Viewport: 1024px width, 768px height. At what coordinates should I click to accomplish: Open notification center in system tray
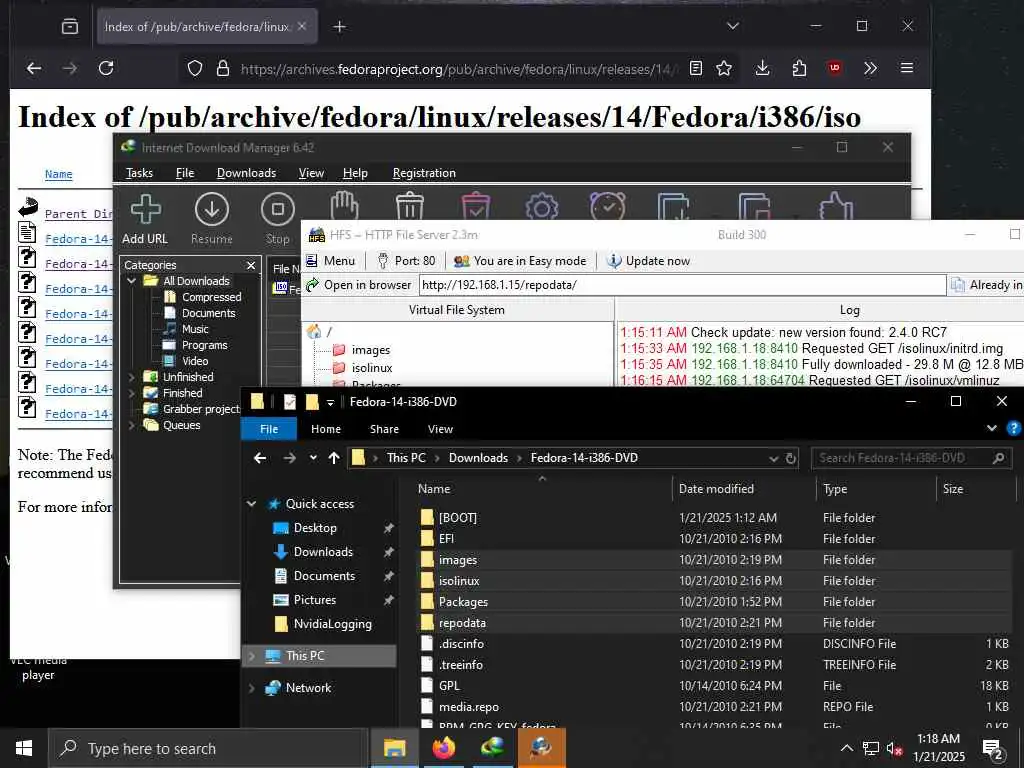coord(993,748)
